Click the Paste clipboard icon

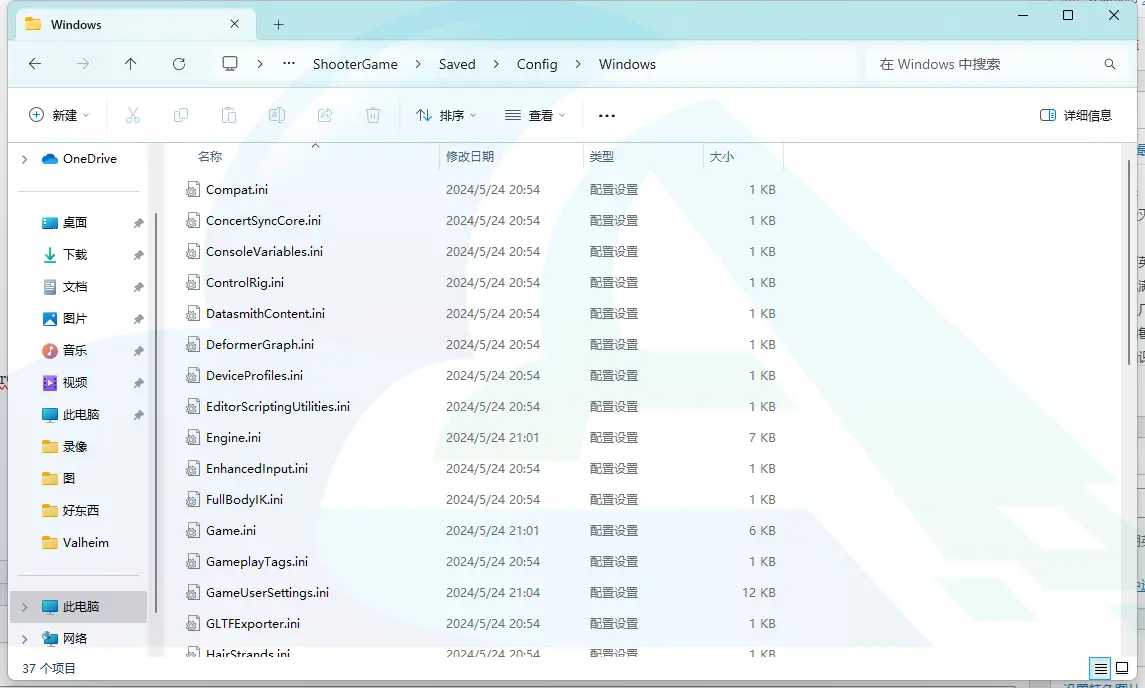[229, 115]
